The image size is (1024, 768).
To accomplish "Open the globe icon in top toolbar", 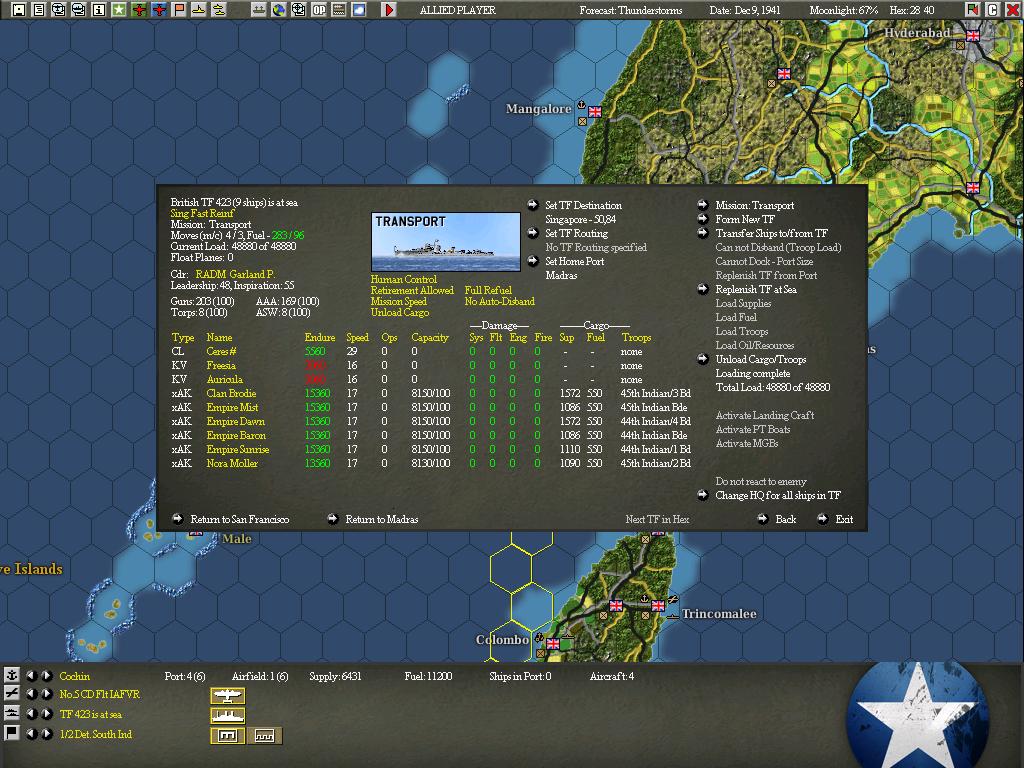I will pos(279,10).
